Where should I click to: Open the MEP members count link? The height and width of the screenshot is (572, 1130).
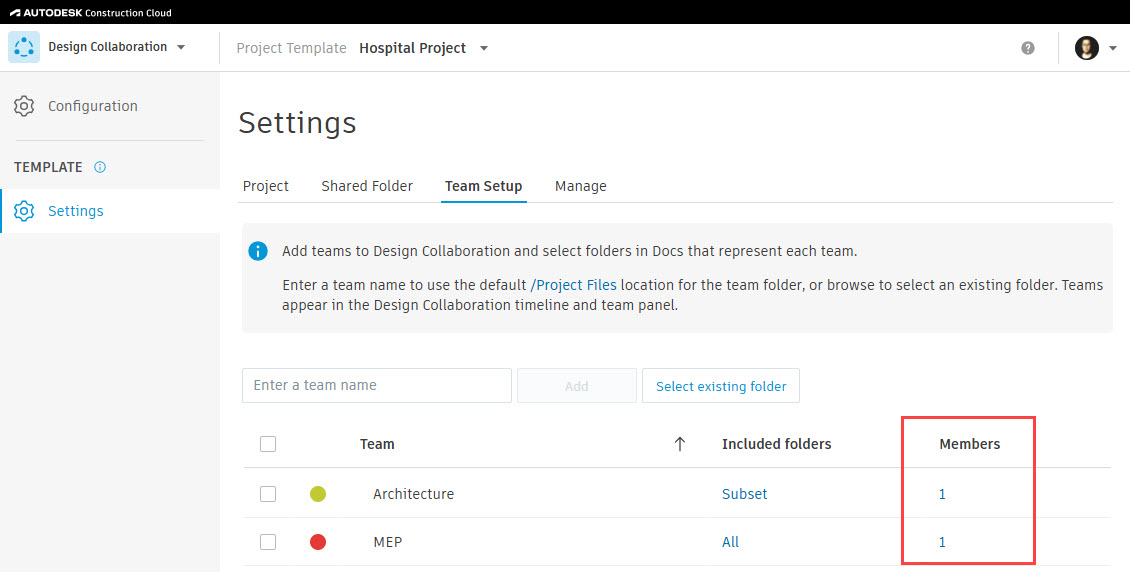click(942, 542)
